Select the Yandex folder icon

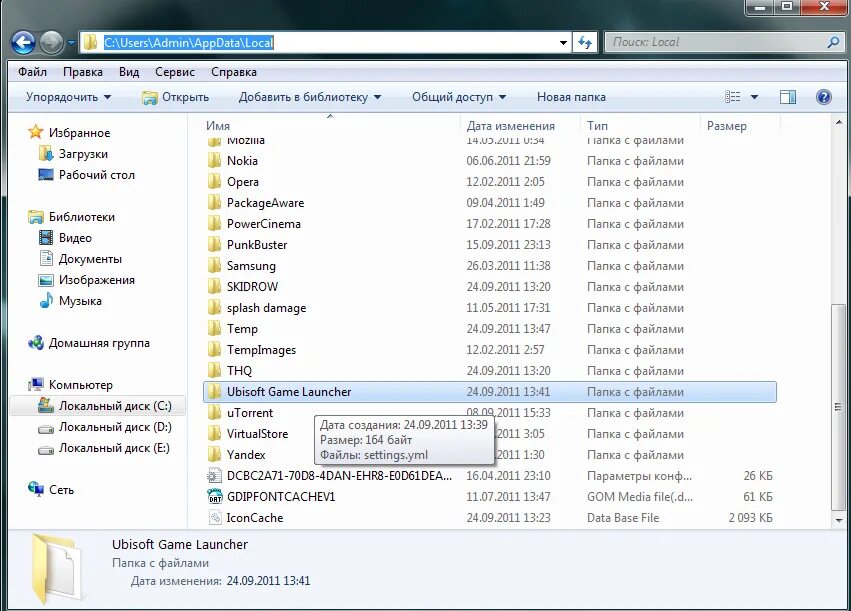tap(214, 455)
